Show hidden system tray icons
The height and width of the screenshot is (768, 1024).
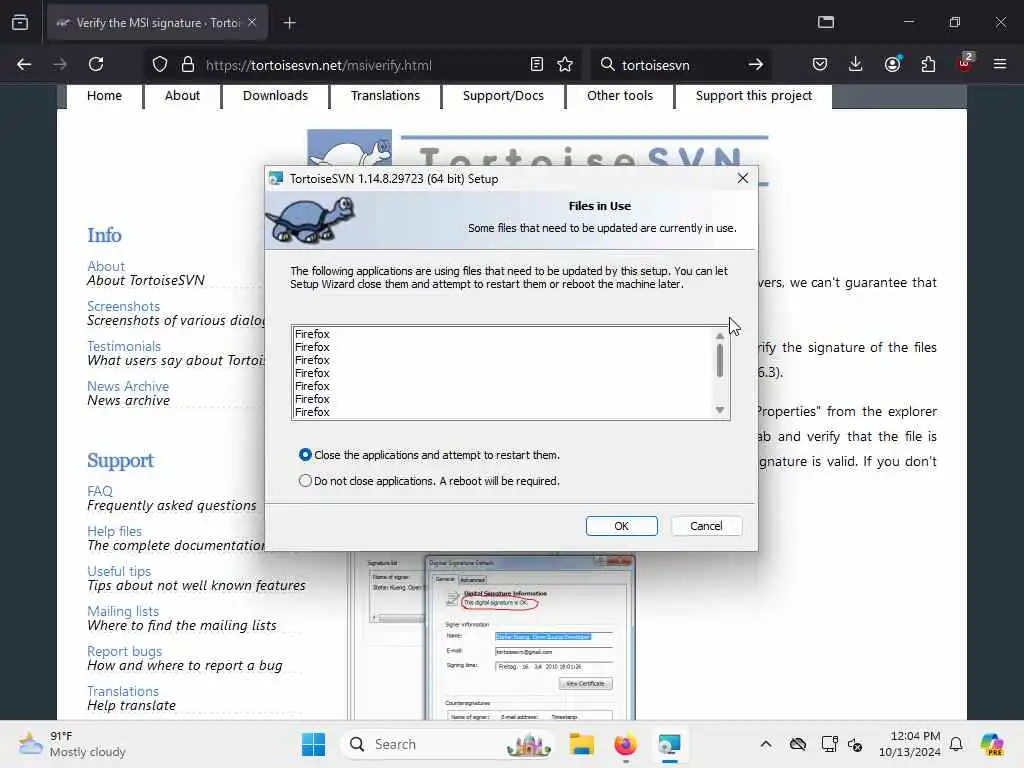766,744
